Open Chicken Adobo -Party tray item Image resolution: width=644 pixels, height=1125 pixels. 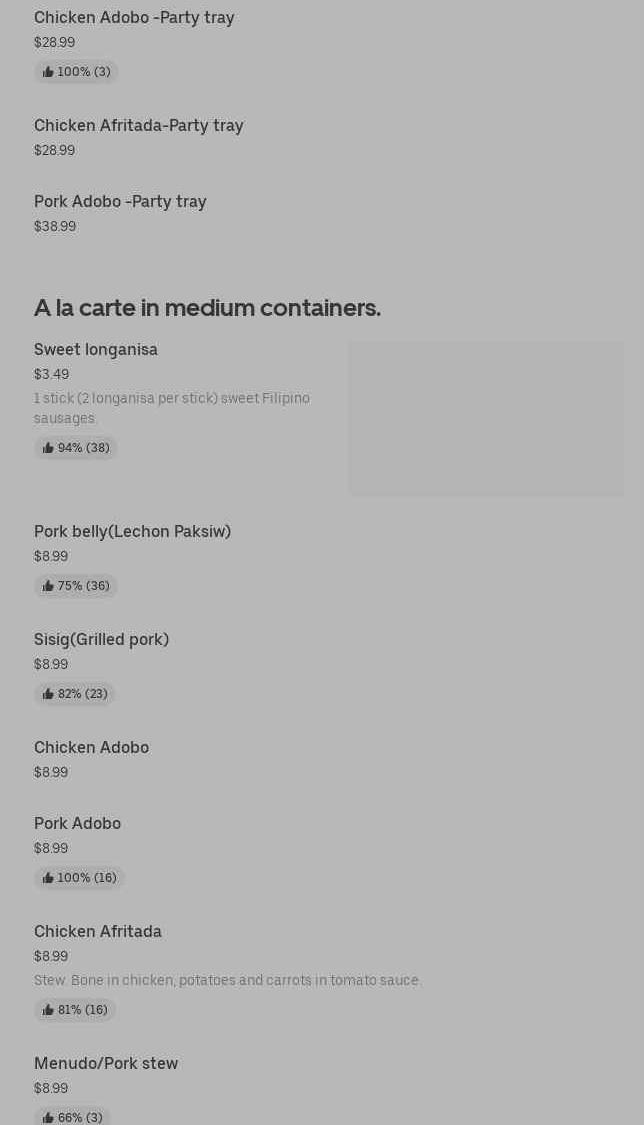[x=134, y=18]
